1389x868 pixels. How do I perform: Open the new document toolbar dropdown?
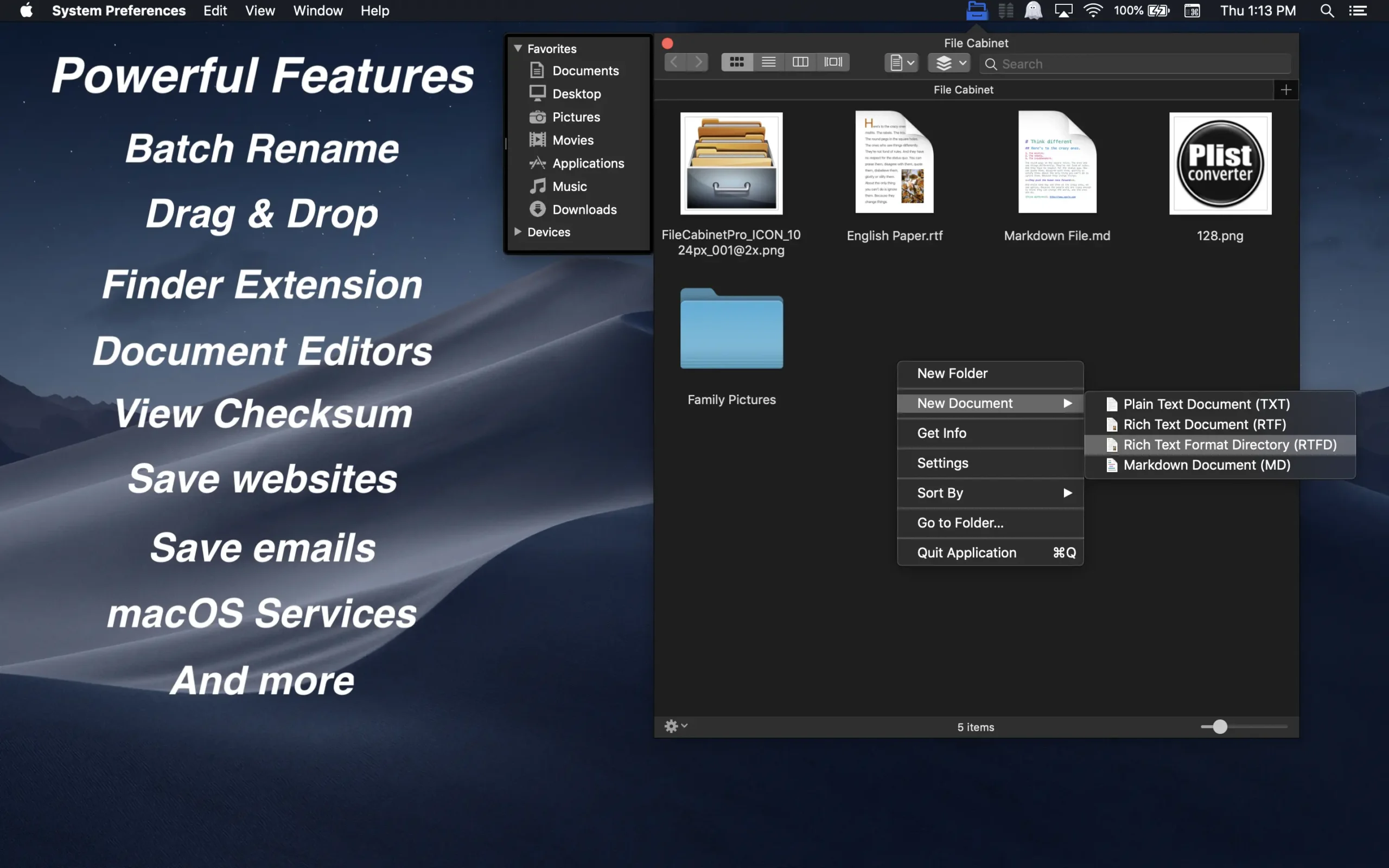pyautogui.click(x=901, y=62)
